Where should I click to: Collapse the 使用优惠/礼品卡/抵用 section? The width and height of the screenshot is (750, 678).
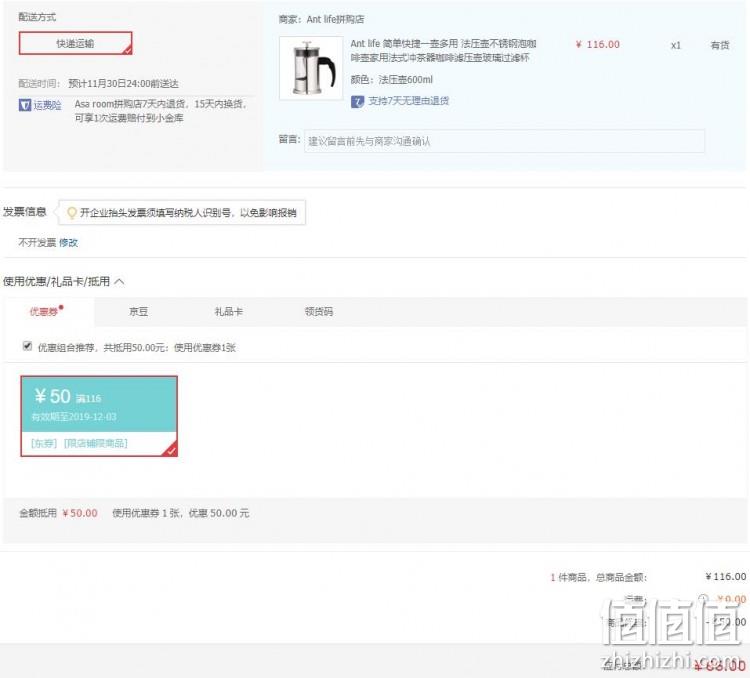click(x=120, y=281)
